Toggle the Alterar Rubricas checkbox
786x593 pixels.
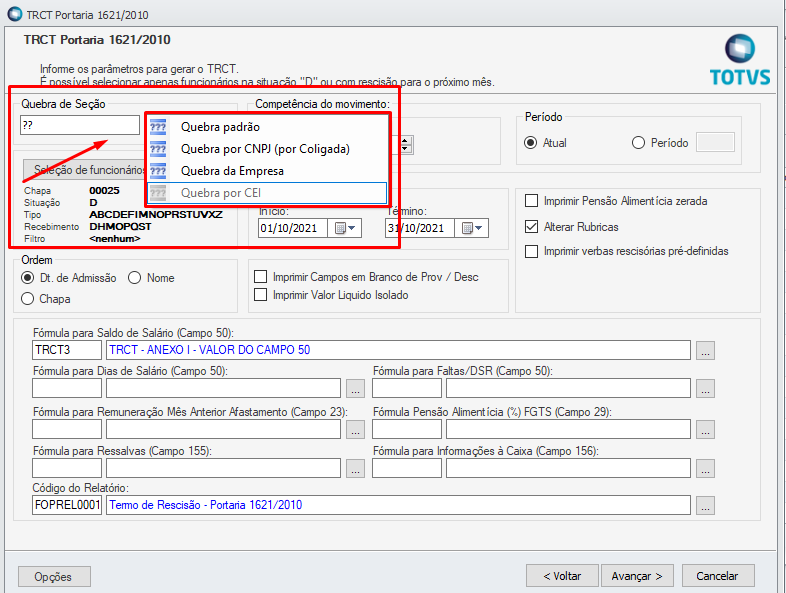pos(531,227)
